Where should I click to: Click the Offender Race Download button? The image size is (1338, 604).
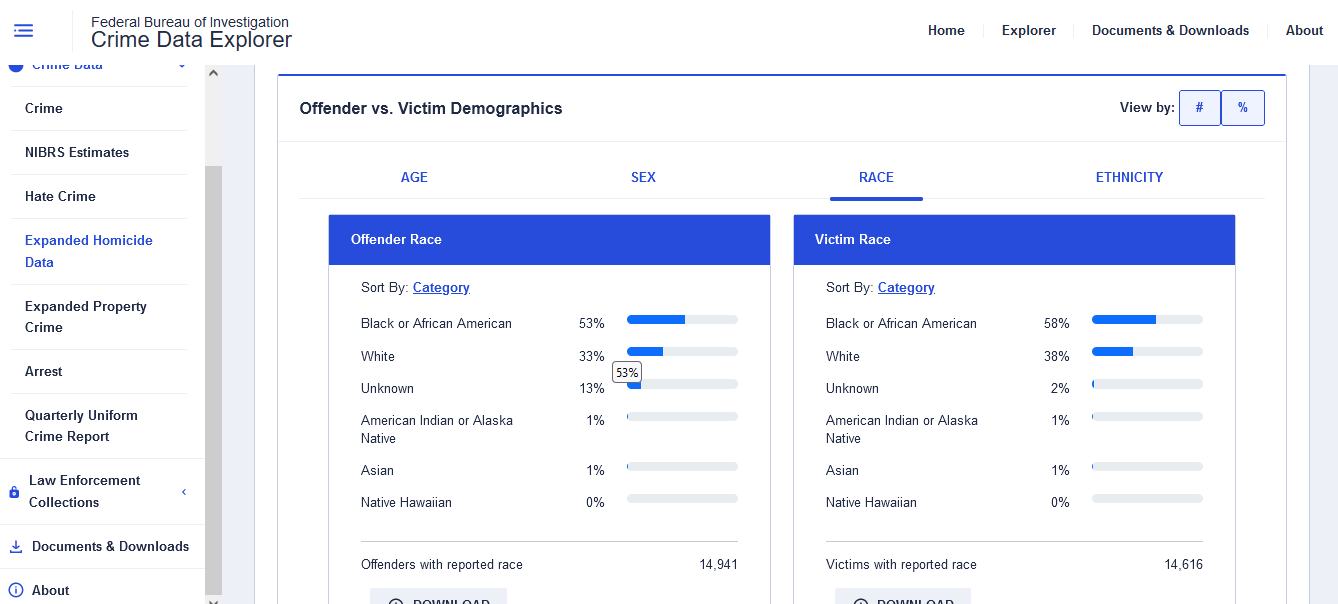(438, 598)
